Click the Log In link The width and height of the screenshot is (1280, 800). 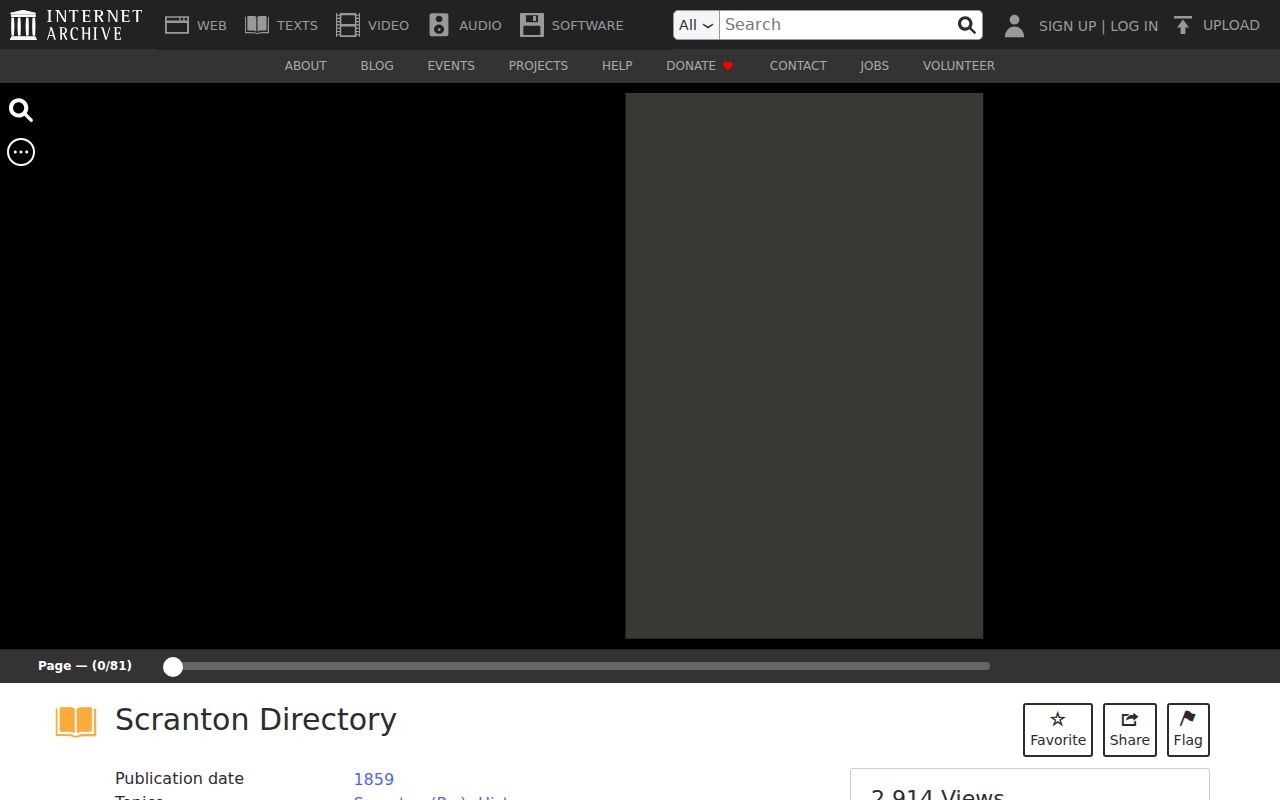pyautogui.click(x=1134, y=26)
